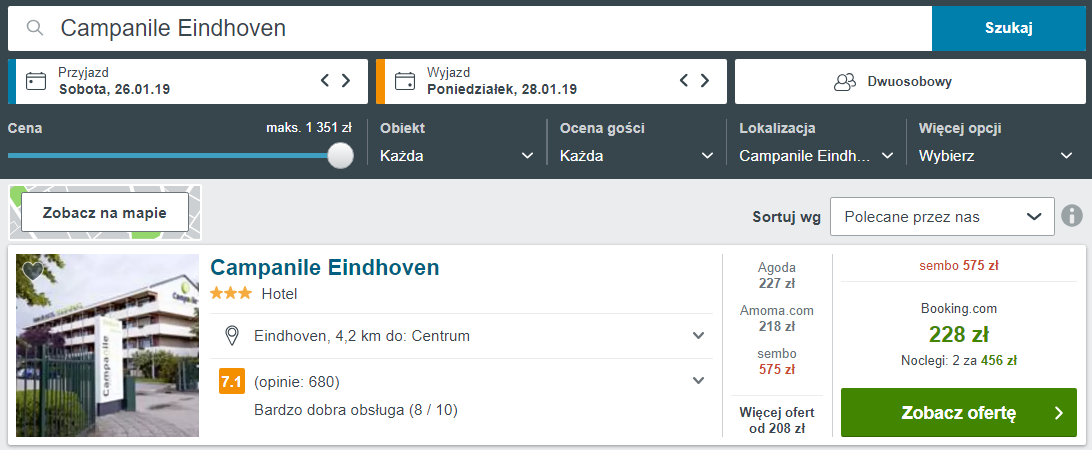
Task: Open the Więcej opcji menu
Action: pos(996,156)
